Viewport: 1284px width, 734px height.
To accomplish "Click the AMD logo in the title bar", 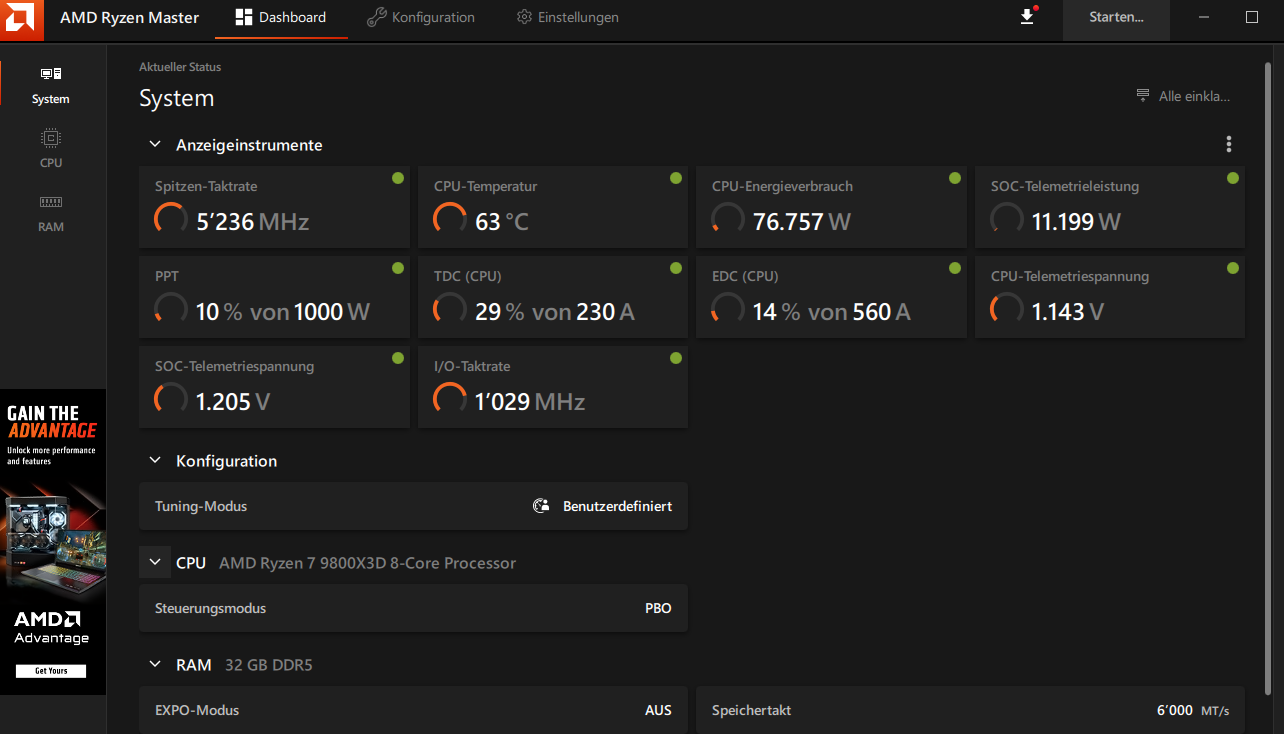I will pos(22,19).
